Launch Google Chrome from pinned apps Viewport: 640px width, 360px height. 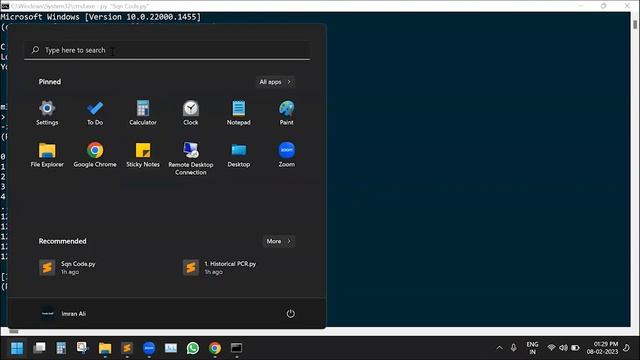(x=95, y=155)
